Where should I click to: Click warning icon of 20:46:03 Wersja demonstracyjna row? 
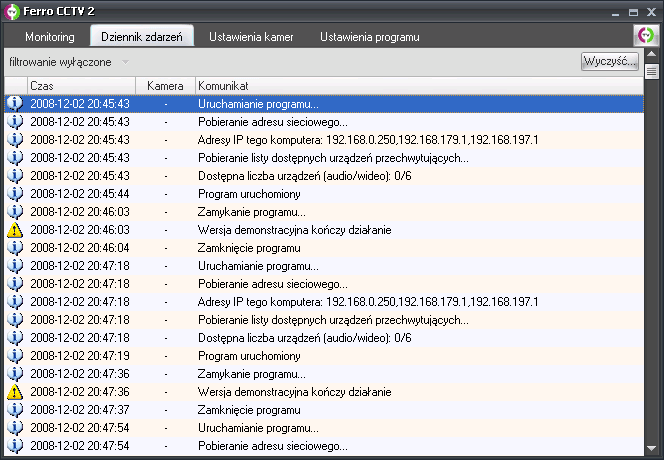(15, 230)
